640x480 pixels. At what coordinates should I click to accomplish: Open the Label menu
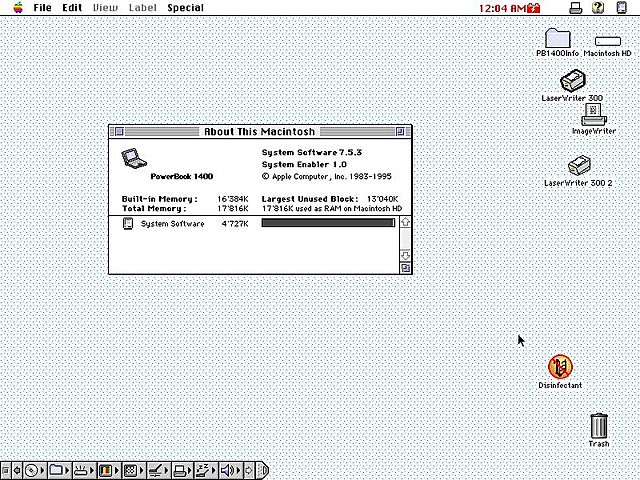point(142,8)
